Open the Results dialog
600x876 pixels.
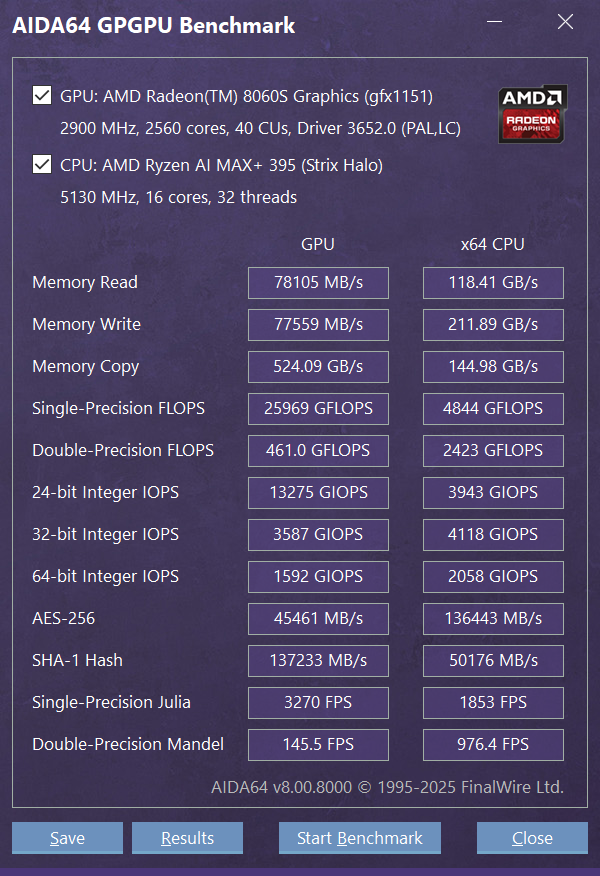(187, 838)
